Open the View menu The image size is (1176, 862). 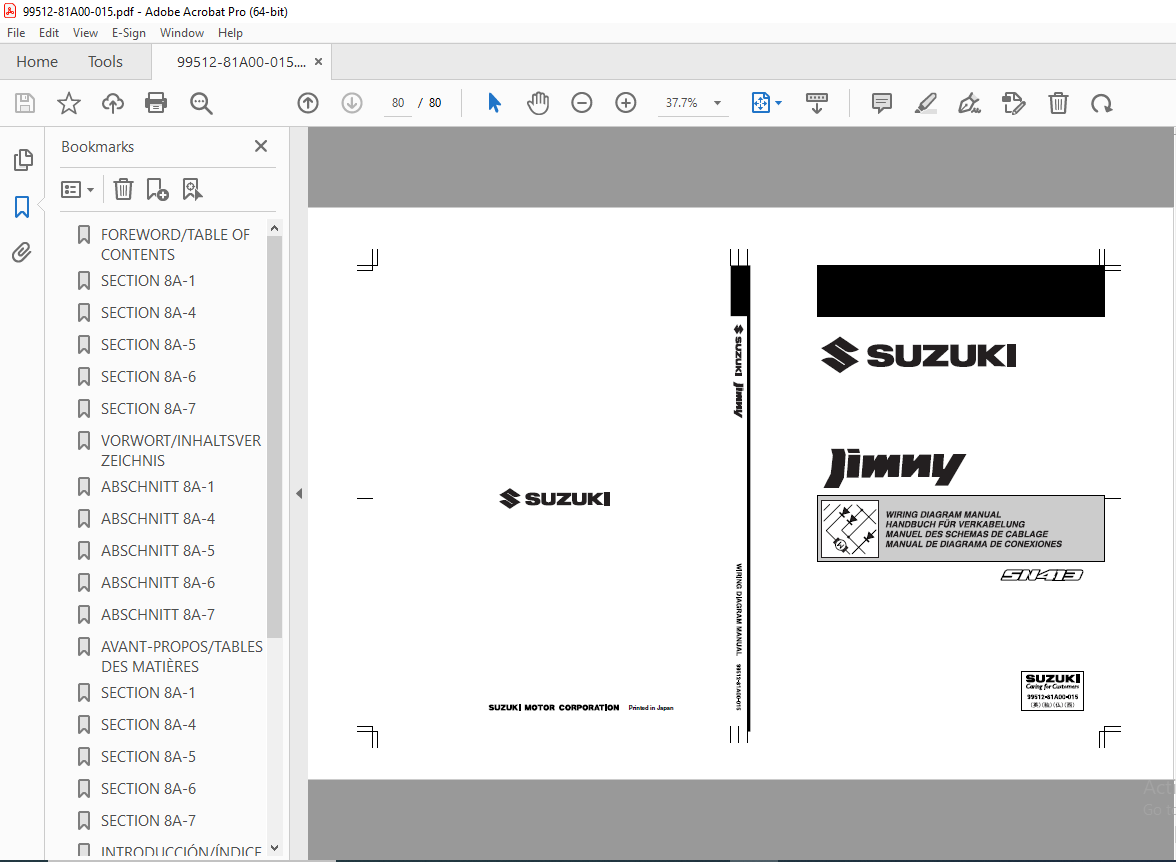pyautogui.click(x=86, y=33)
